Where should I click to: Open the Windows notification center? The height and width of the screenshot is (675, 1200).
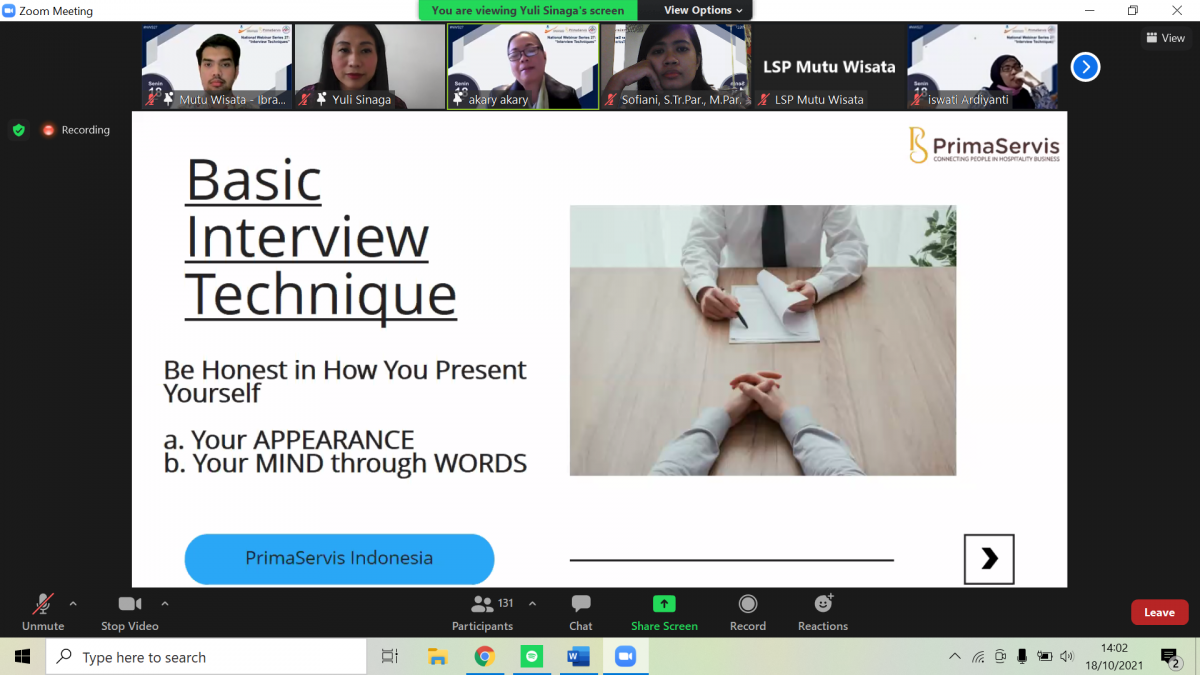(1170, 657)
